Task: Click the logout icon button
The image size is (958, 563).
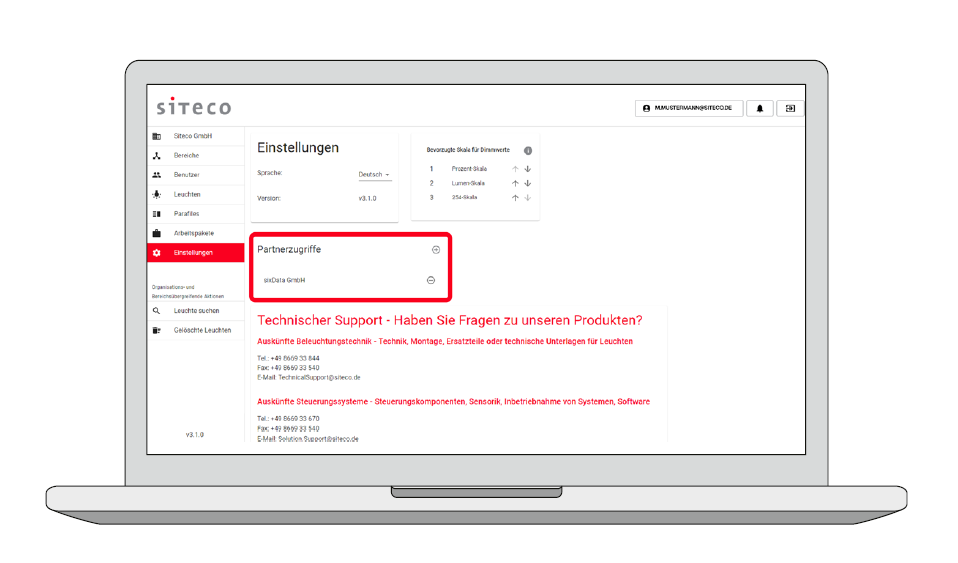Action: point(790,108)
